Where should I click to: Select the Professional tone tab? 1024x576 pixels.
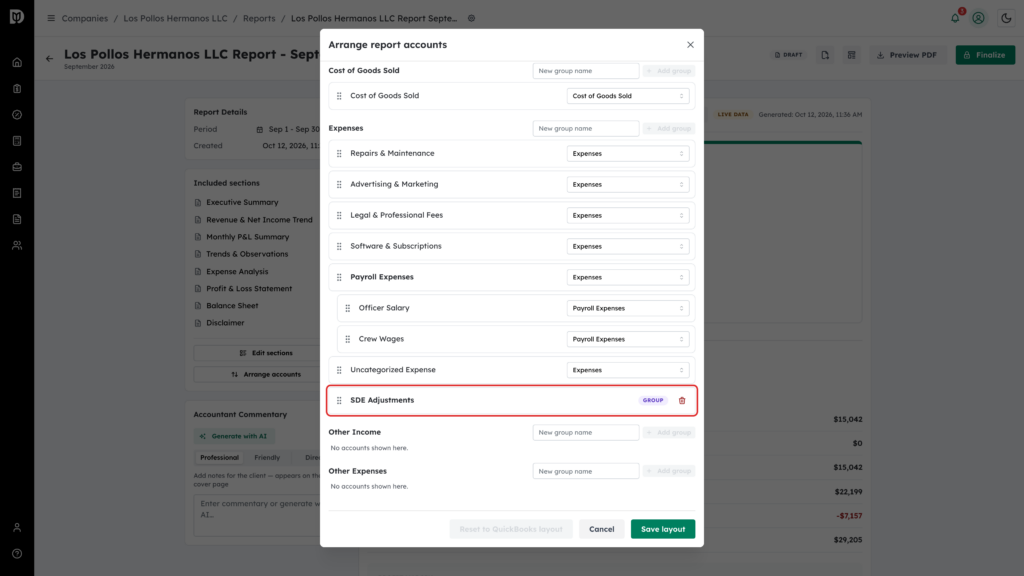click(x=219, y=458)
